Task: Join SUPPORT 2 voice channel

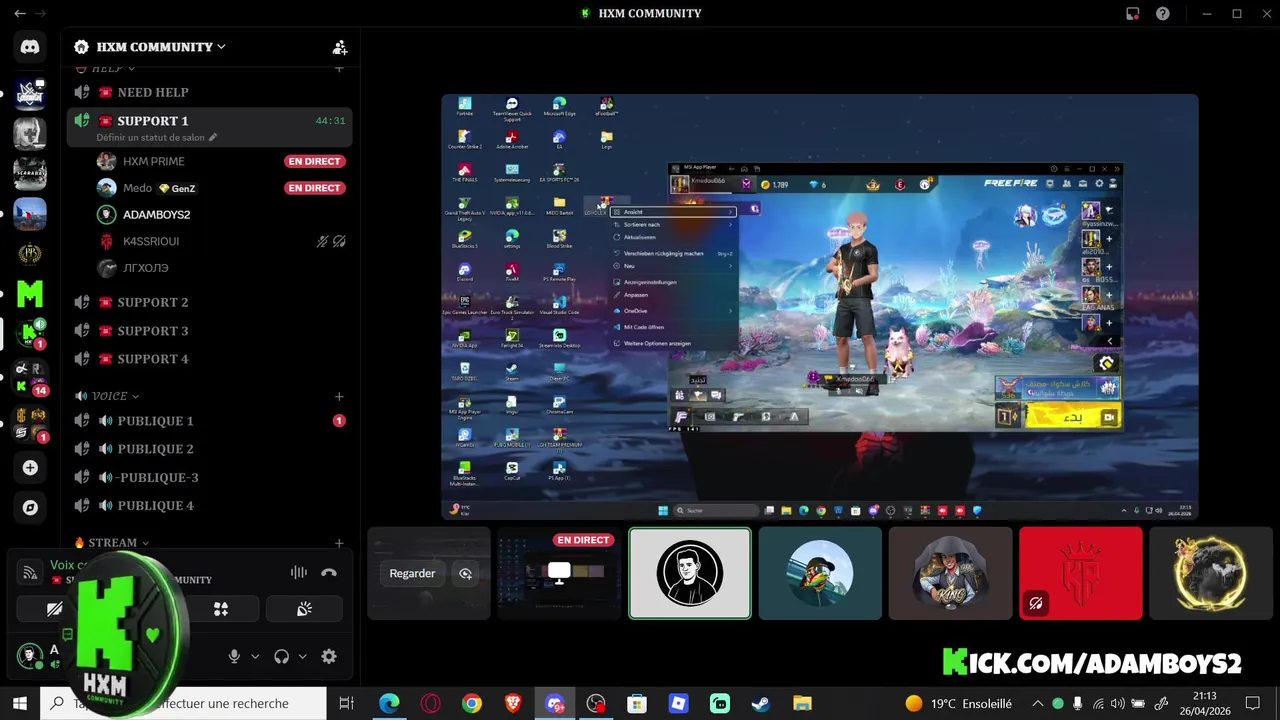Action: click(x=209, y=302)
